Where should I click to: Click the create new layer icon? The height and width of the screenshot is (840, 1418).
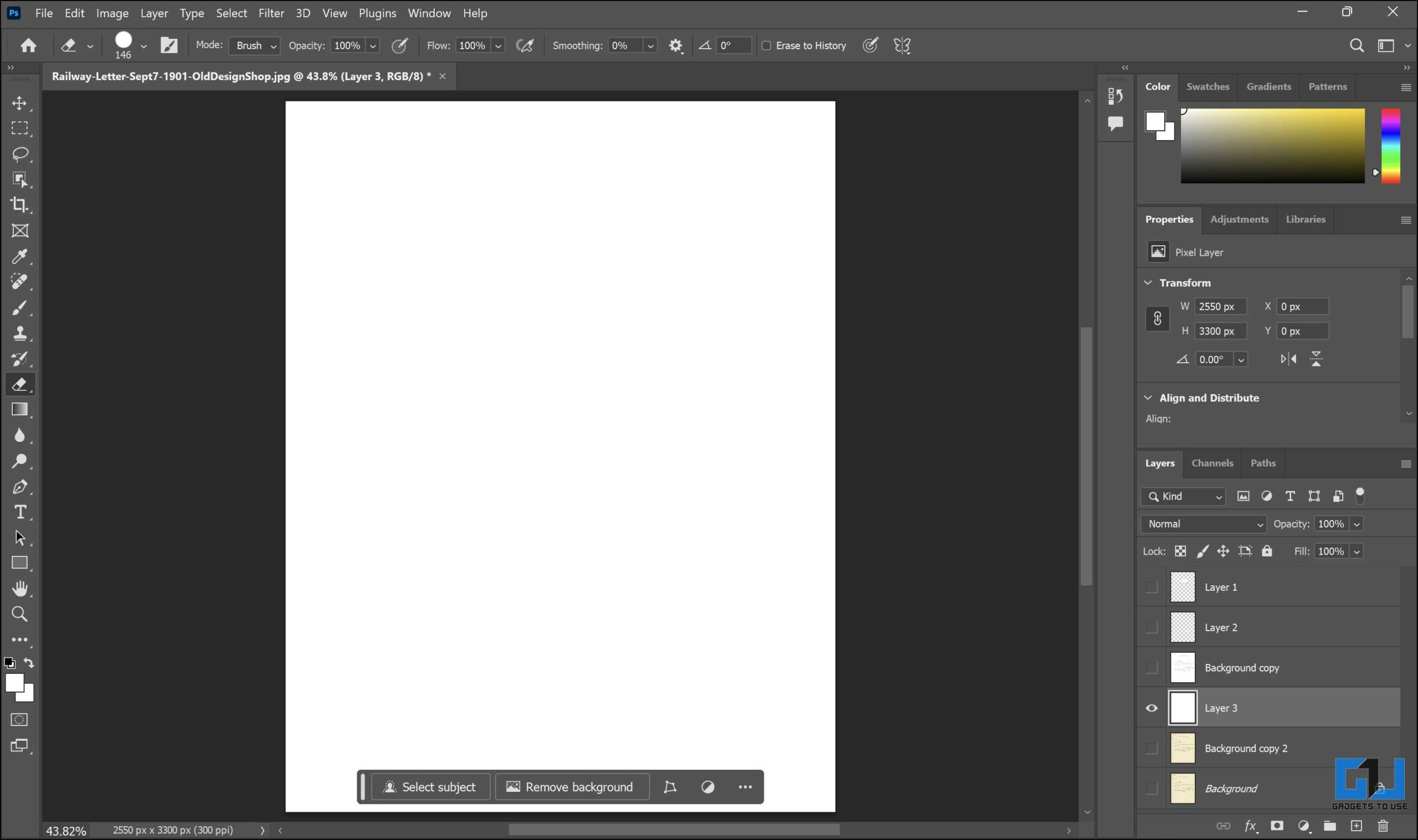(1357, 826)
